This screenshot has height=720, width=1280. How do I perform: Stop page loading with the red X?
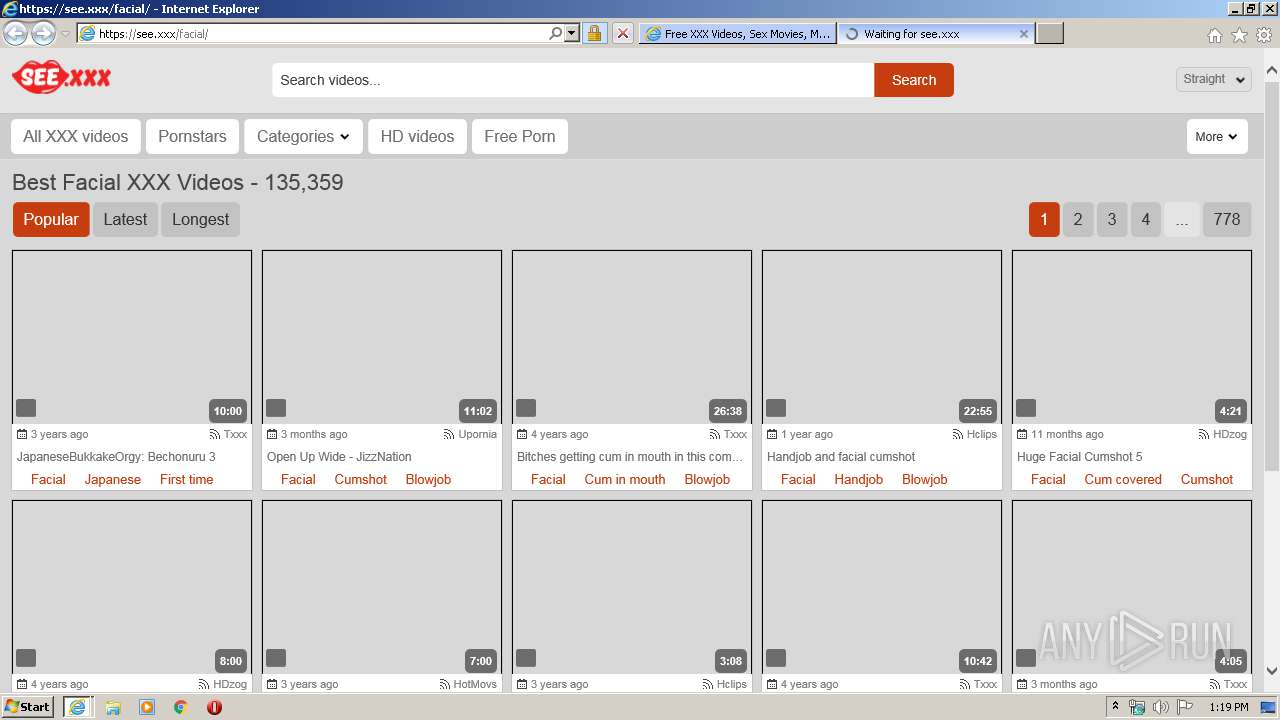(x=622, y=33)
